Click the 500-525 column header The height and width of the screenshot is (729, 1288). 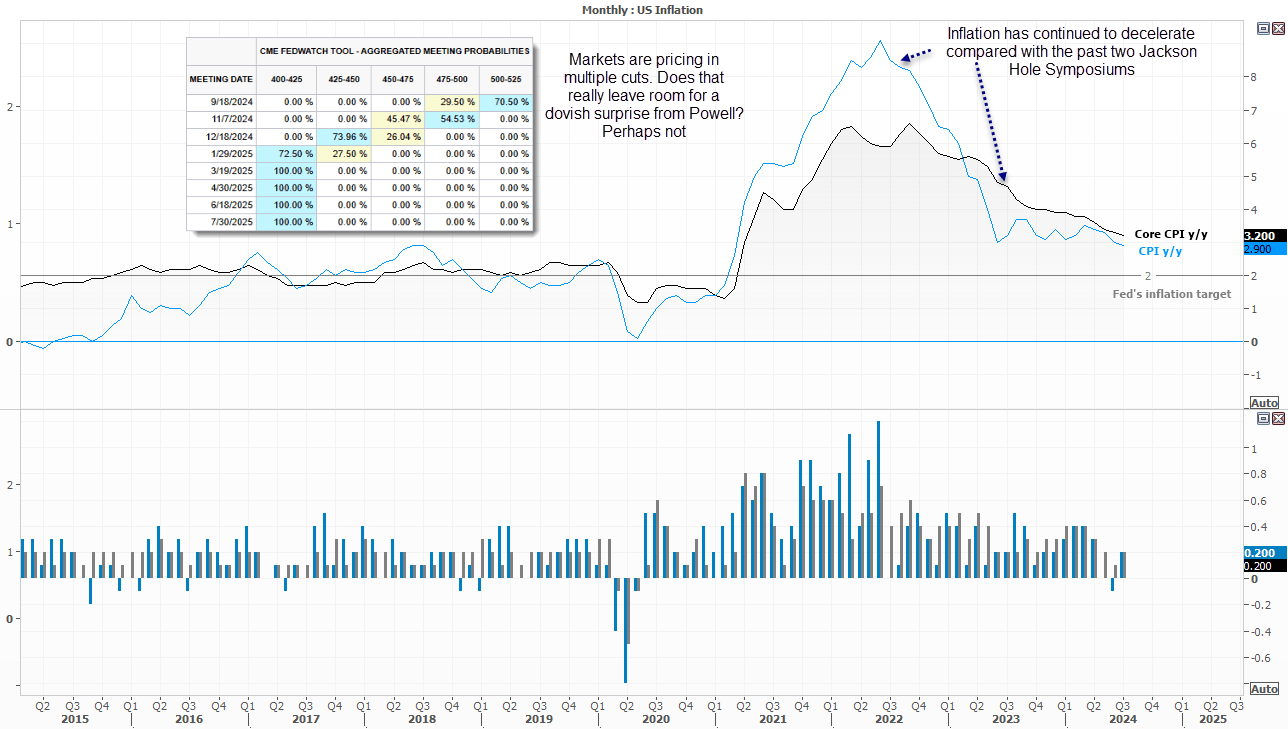pos(506,78)
